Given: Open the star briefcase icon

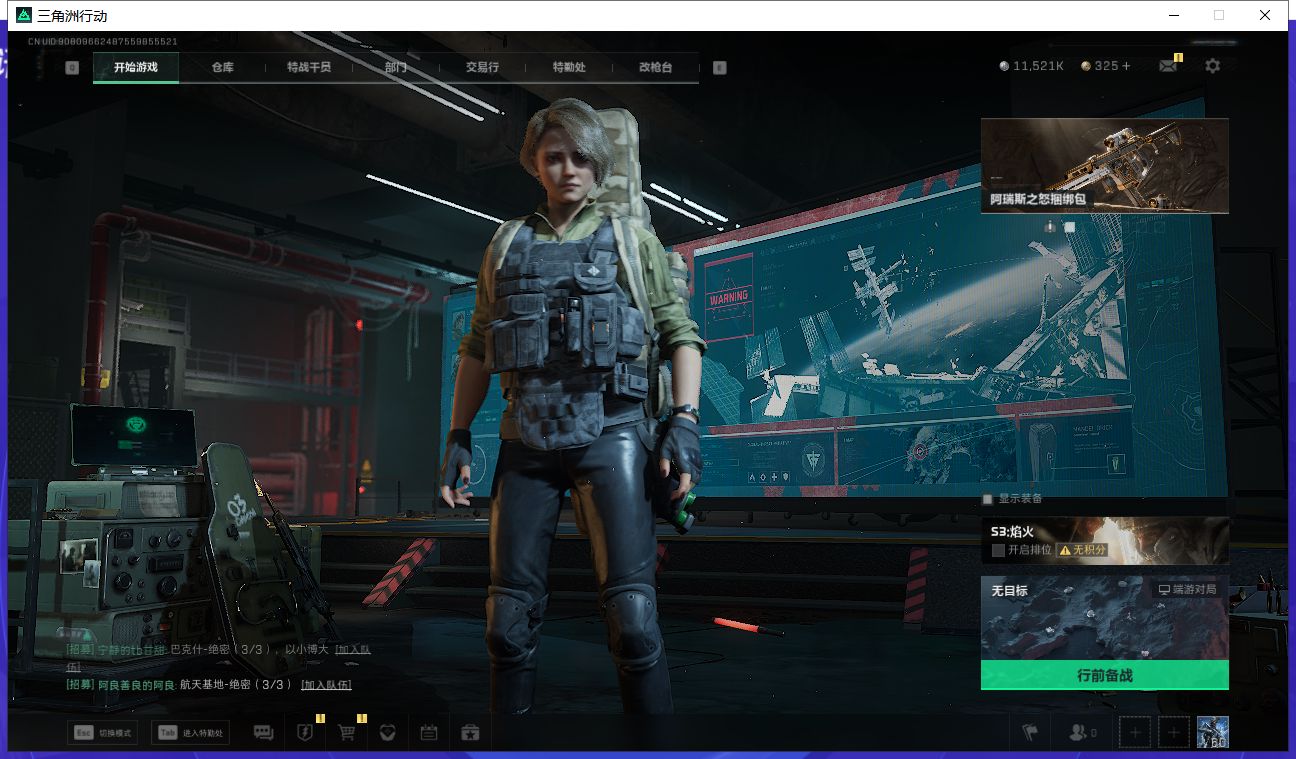Looking at the screenshot, I should (x=470, y=733).
